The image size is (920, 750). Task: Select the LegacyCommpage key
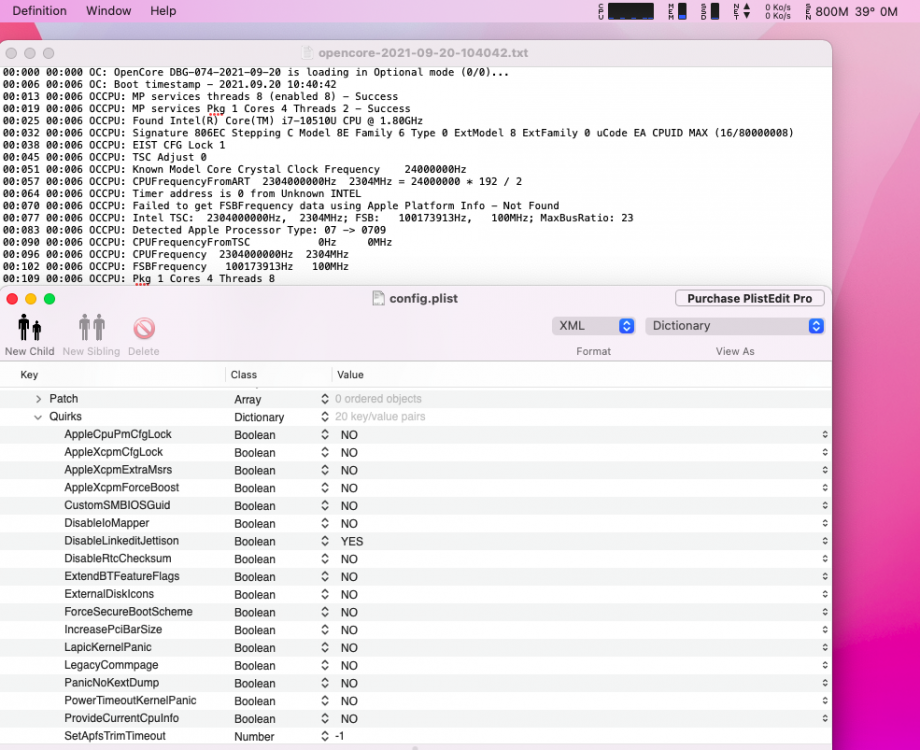click(x=111, y=665)
